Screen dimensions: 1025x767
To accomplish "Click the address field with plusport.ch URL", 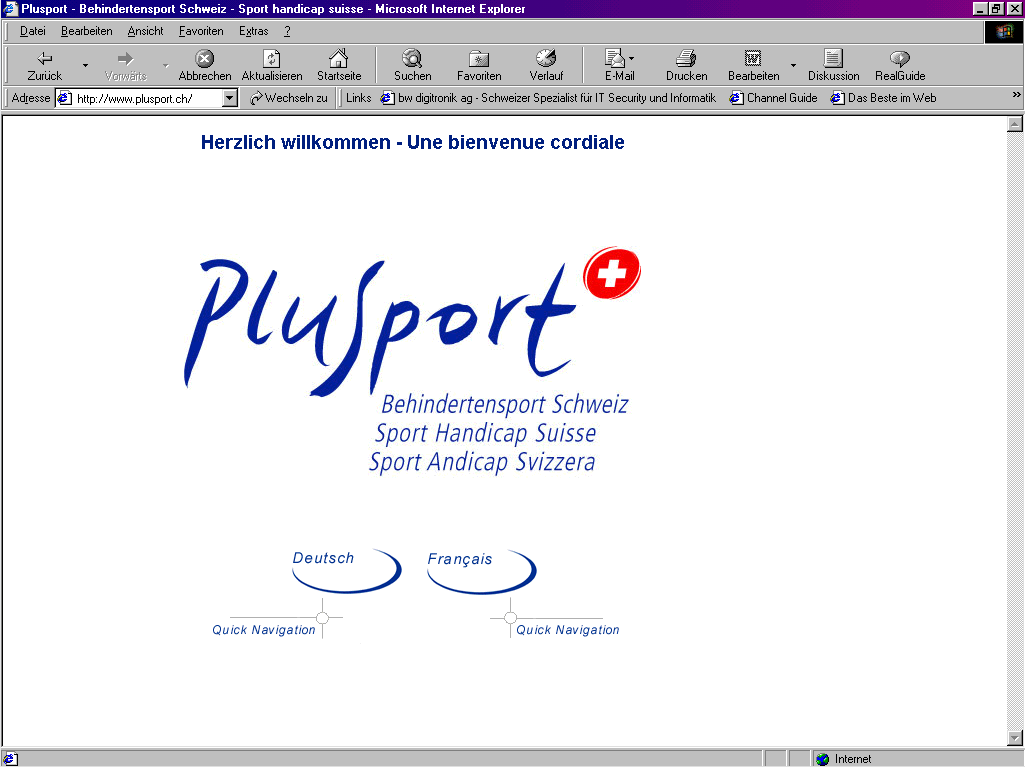I will (x=148, y=99).
